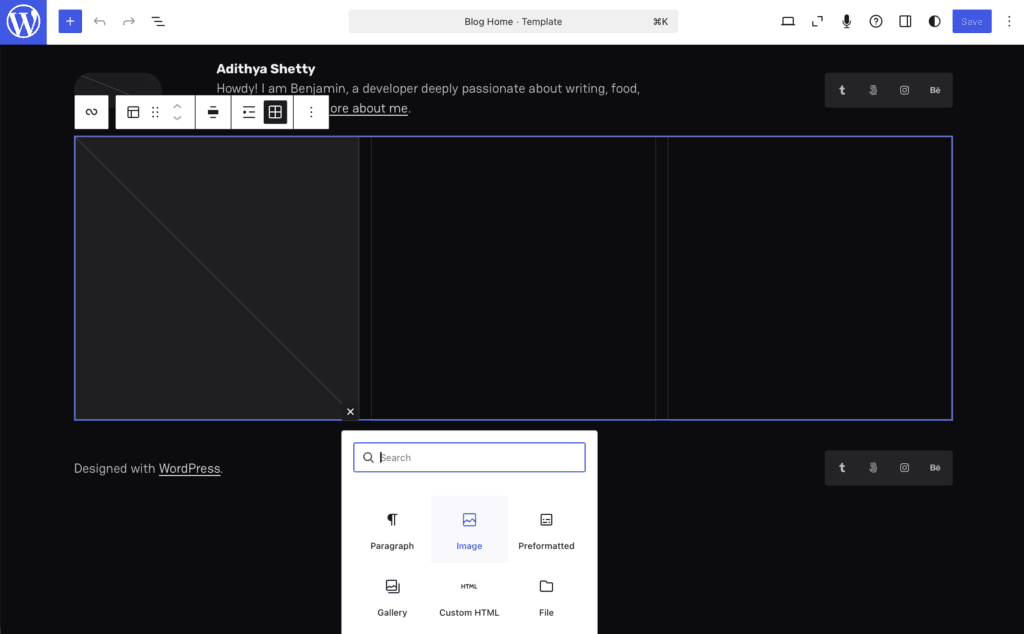Image resolution: width=1024 pixels, height=634 pixels.
Task: Close the block inserter popup
Action: 350,411
